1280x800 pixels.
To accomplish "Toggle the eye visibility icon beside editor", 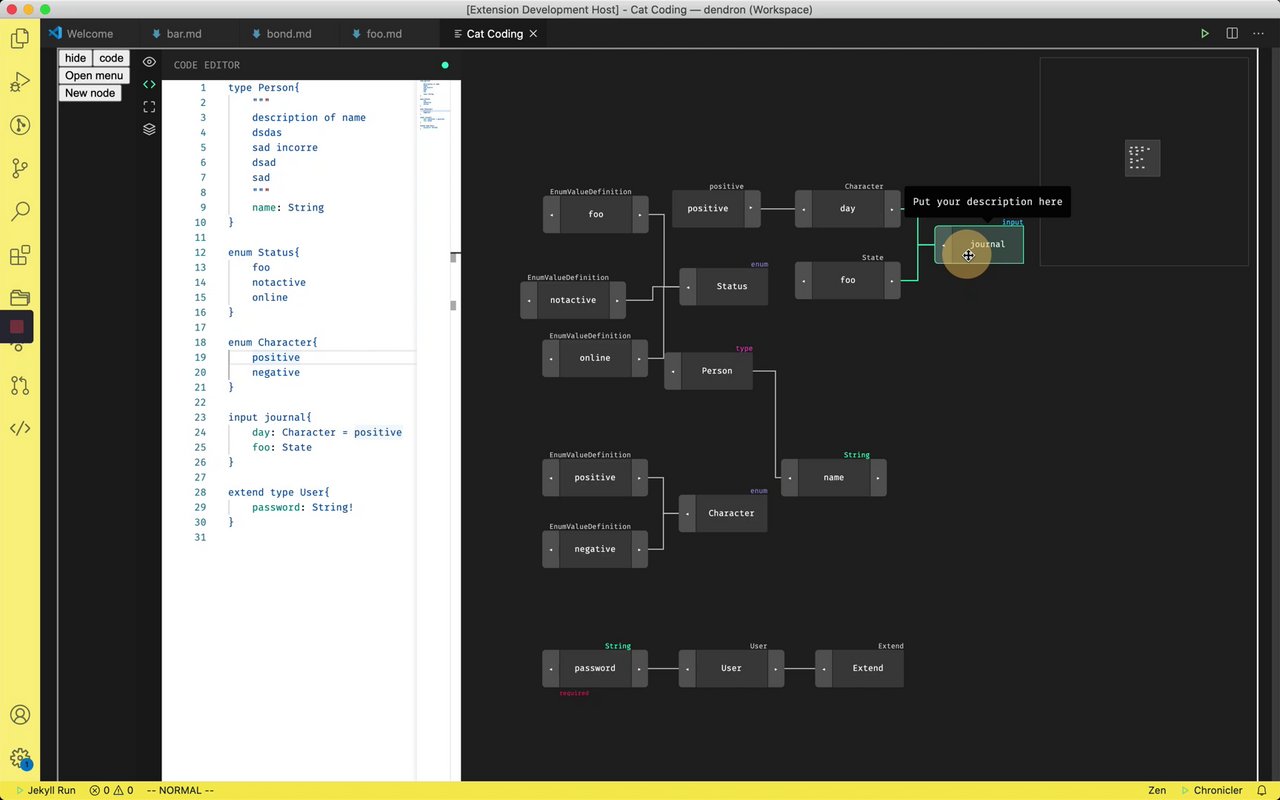I will [x=149, y=62].
